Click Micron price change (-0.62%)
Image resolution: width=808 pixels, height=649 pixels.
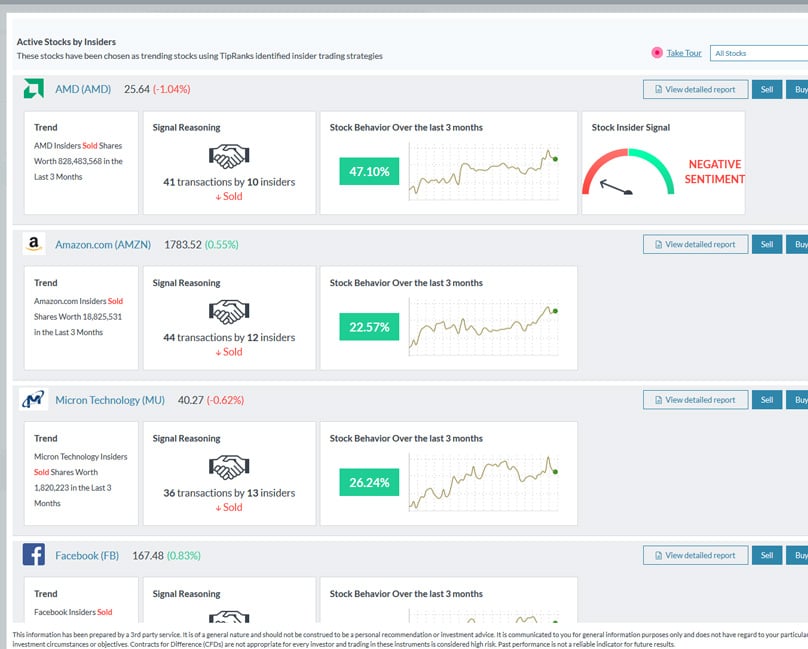[225, 400]
